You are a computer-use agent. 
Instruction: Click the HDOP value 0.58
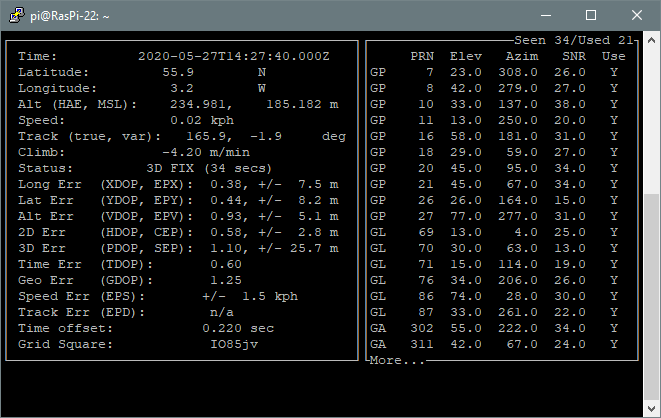coord(226,233)
